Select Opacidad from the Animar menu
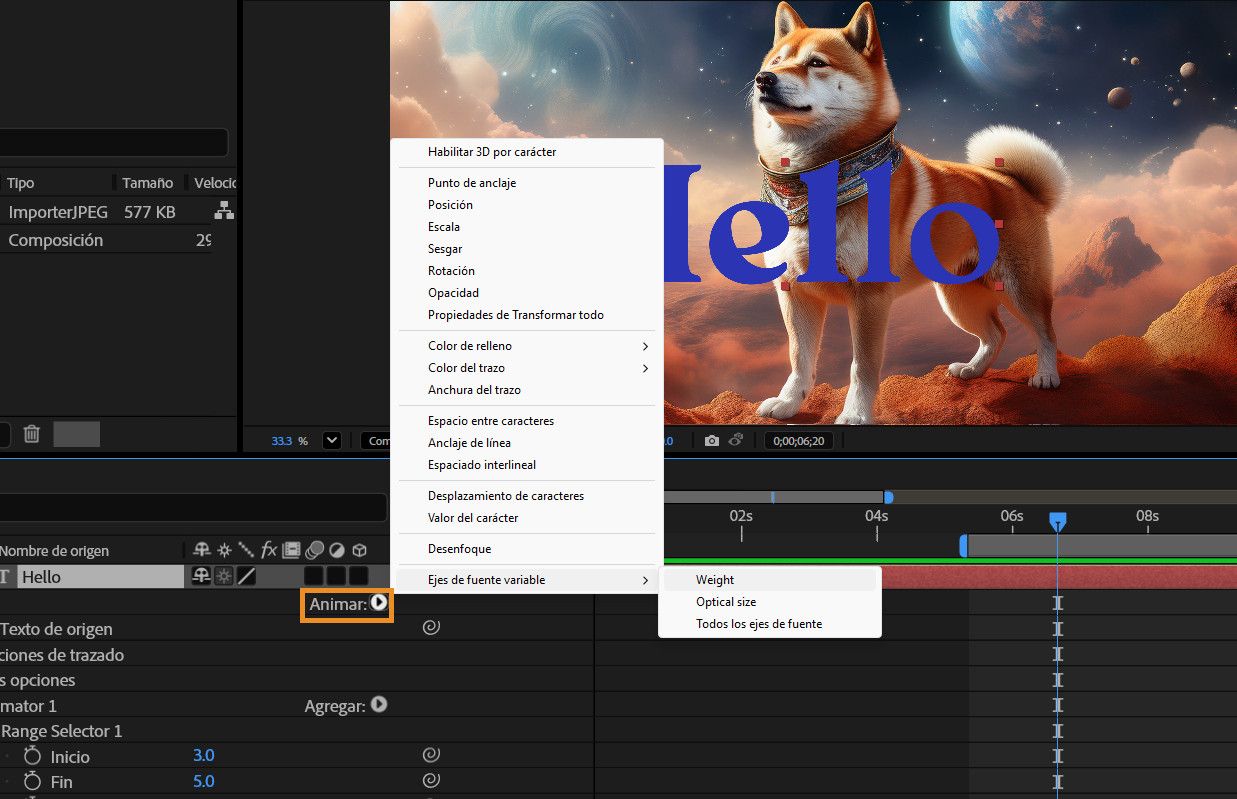Image resolution: width=1237 pixels, height=799 pixels. [526, 293]
